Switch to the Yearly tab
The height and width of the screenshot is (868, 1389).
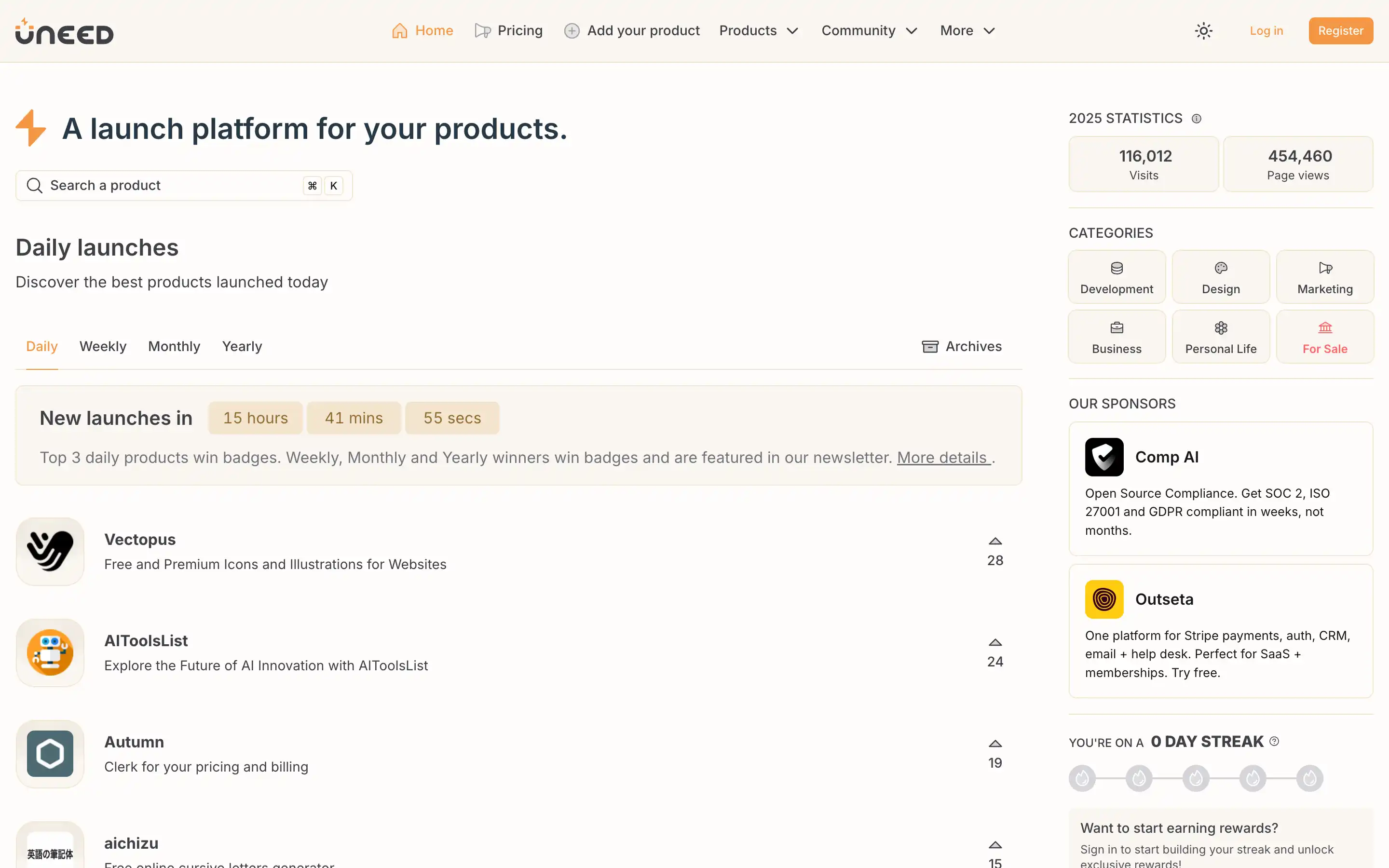click(242, 347)
